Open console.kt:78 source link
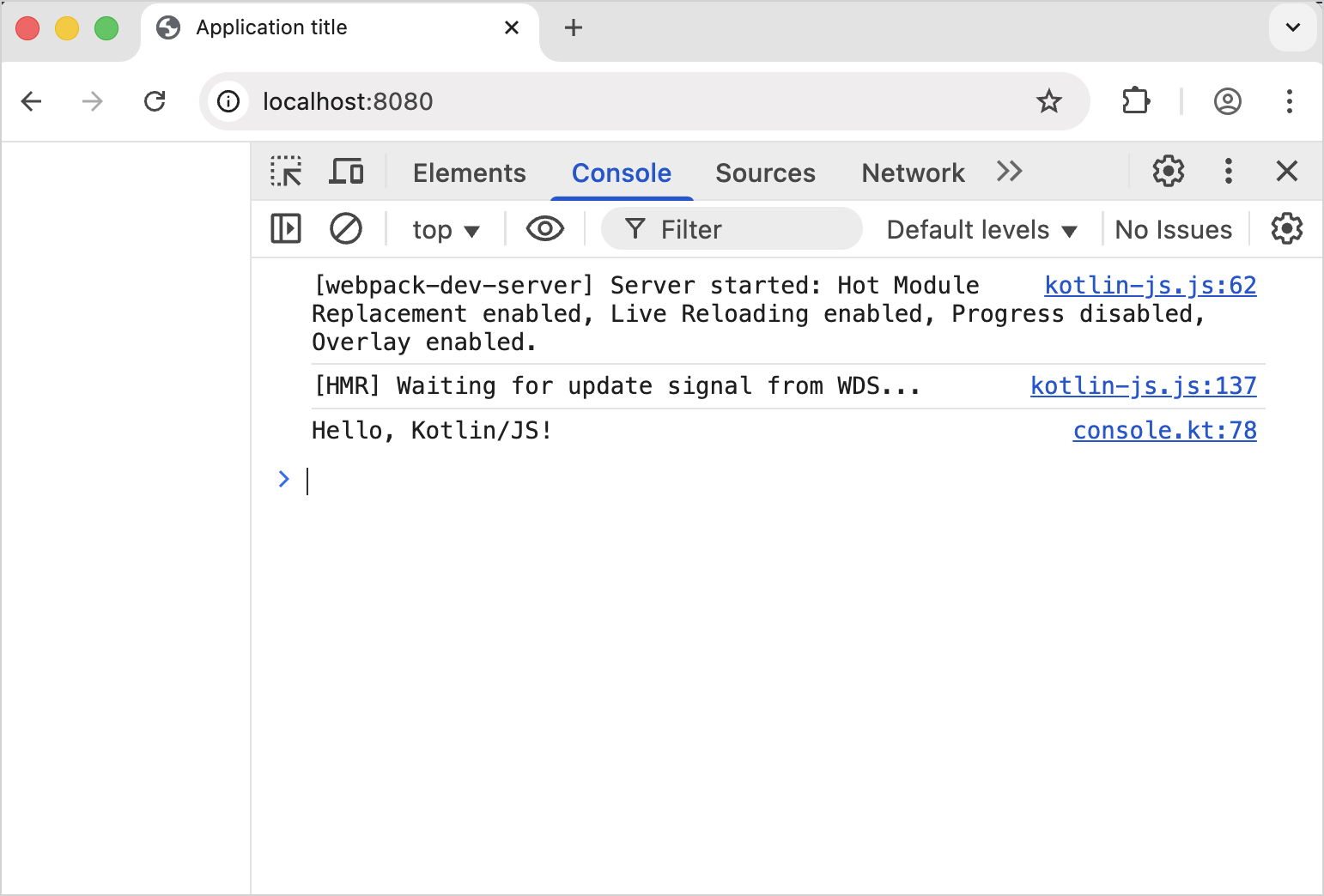 pyautogui.click(x=1164, y=430)
